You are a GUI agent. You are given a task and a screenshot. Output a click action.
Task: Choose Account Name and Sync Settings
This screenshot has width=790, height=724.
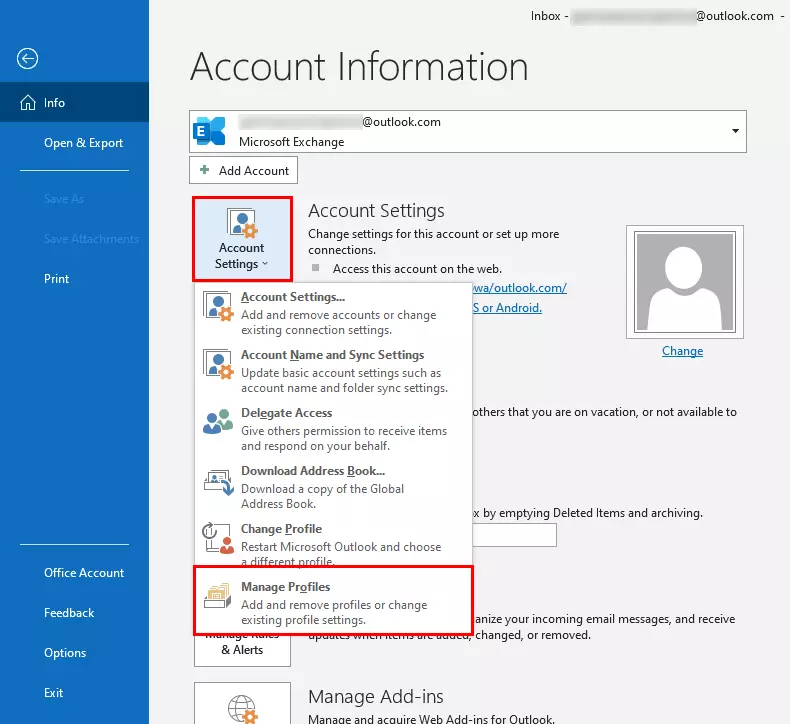[x=334, y=371]
